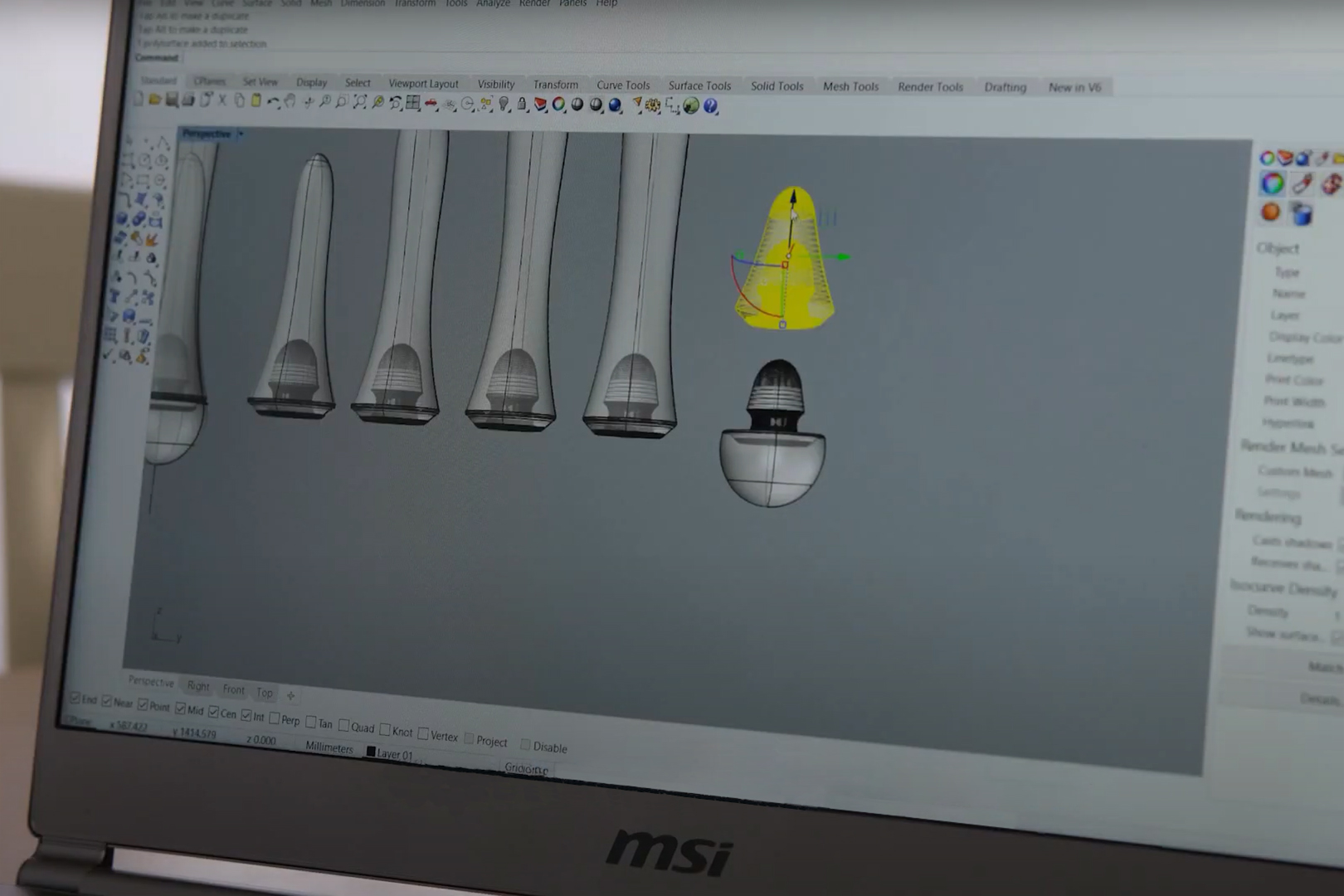
Task: Open the Mesh Tools toolbar tab
Action: (x=850, y=85)
